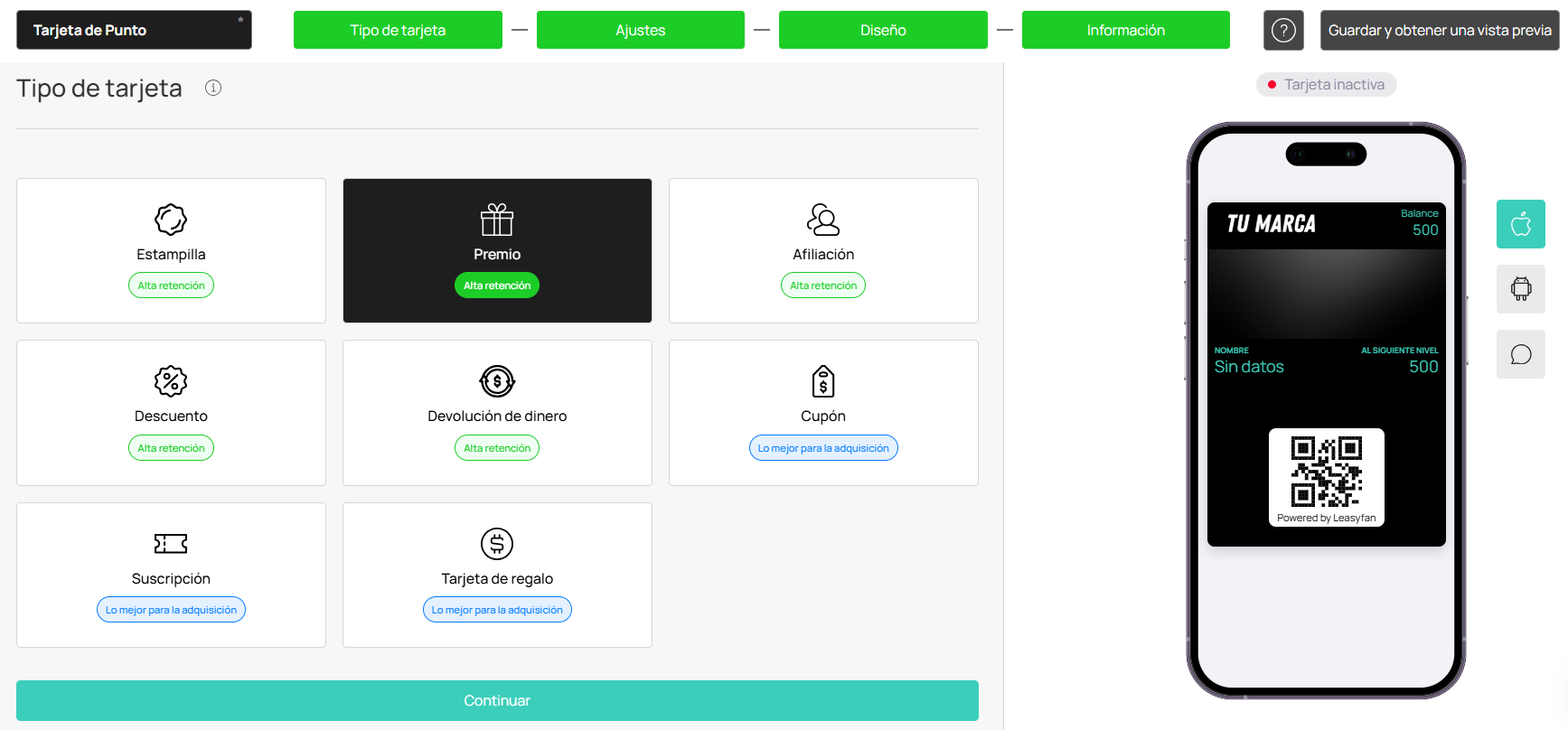Click the QR code on card preview
This screenshot has height=730, width=1568.
tap(1326, 472)
